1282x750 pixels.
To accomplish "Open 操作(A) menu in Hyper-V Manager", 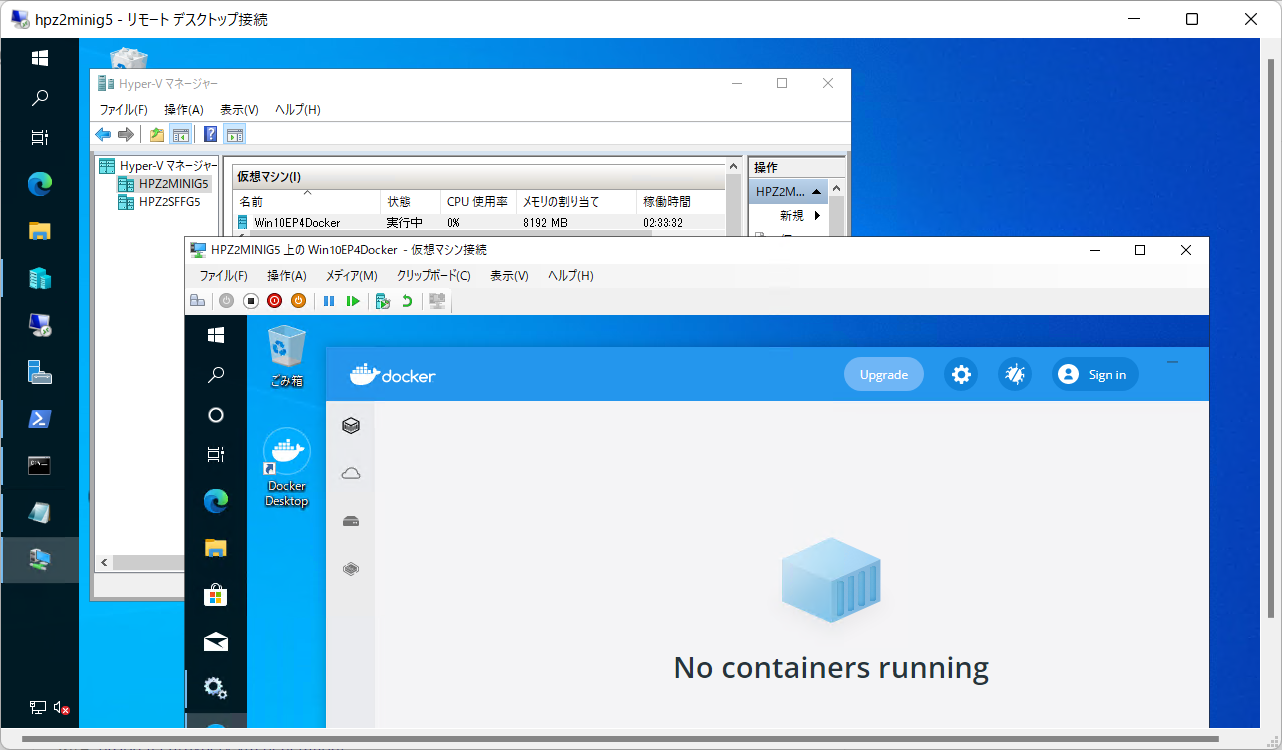I will click(184, 110).
